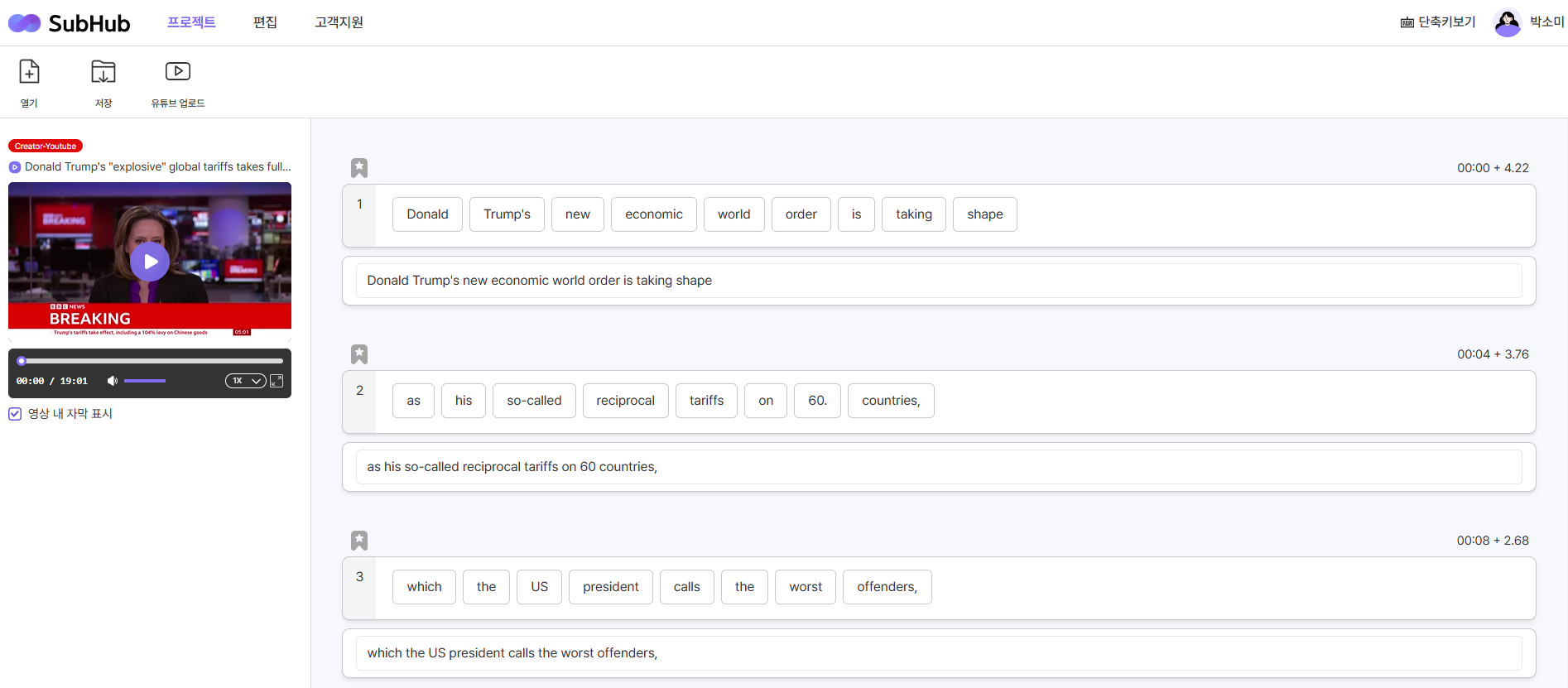Toggle fullscreen video icon
The height and width of the screenshot is (688, 1568).
[x=277, y=381]
